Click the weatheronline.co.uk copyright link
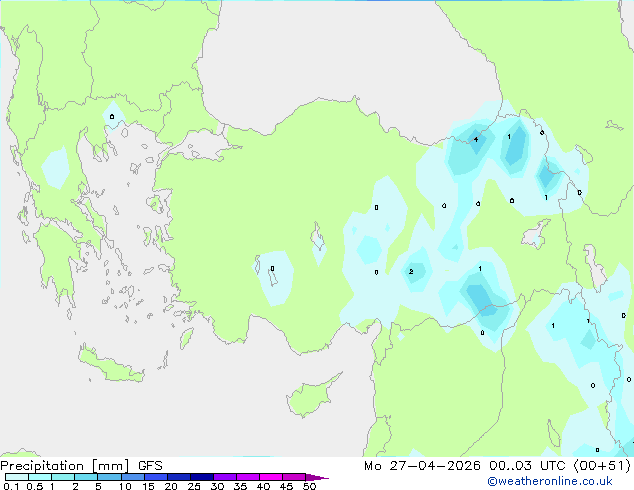 (549, 481)
